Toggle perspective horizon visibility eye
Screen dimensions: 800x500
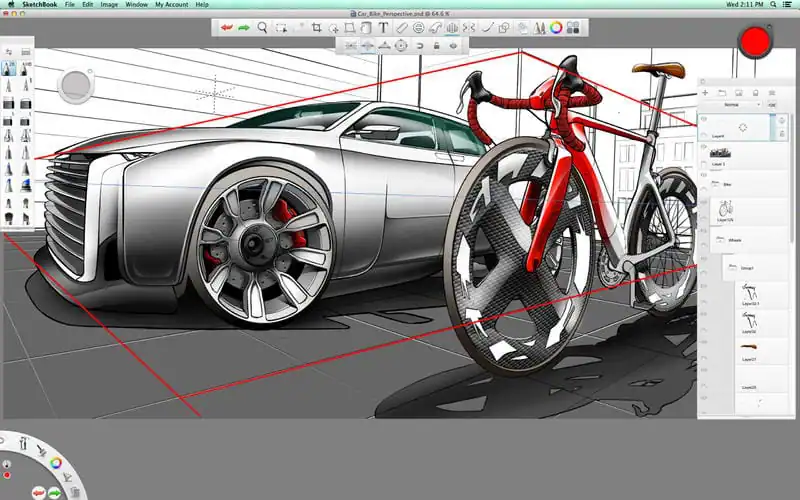pos(453,45)
